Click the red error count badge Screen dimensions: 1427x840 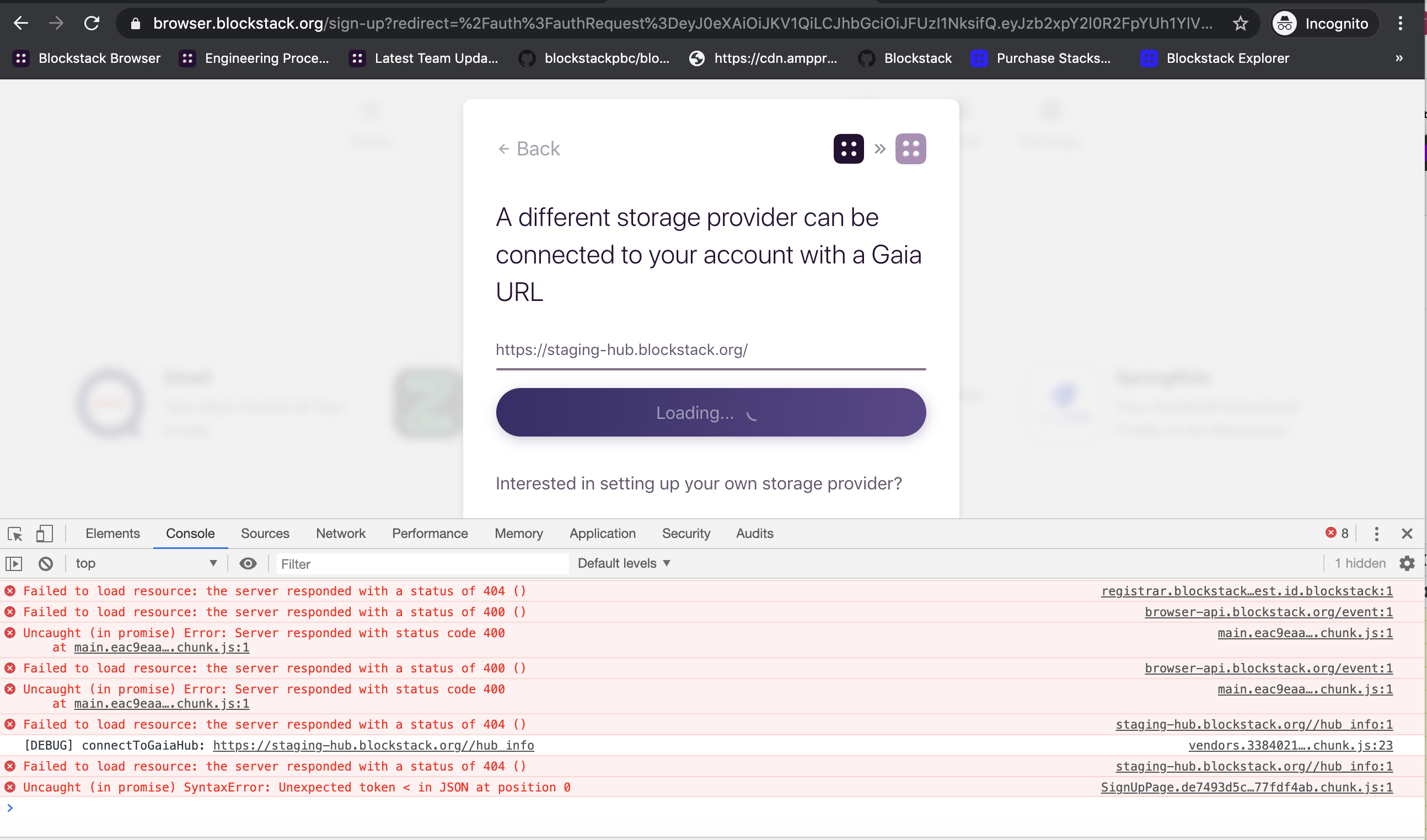[x=1337, y=532]
